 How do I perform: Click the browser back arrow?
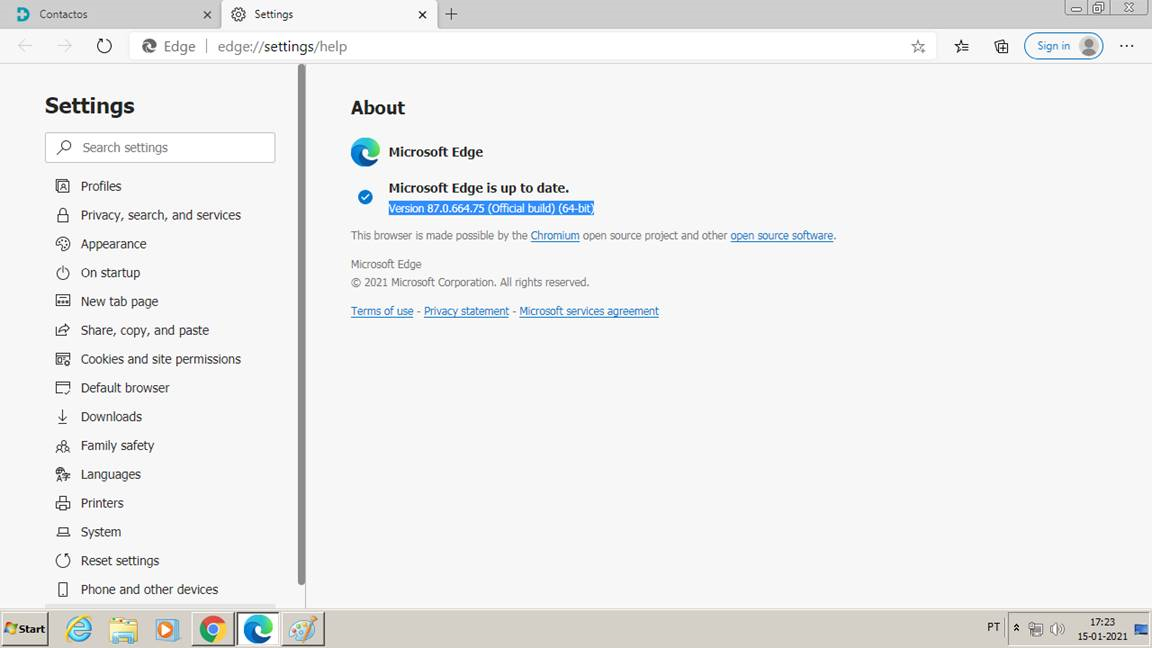point(25,46)
